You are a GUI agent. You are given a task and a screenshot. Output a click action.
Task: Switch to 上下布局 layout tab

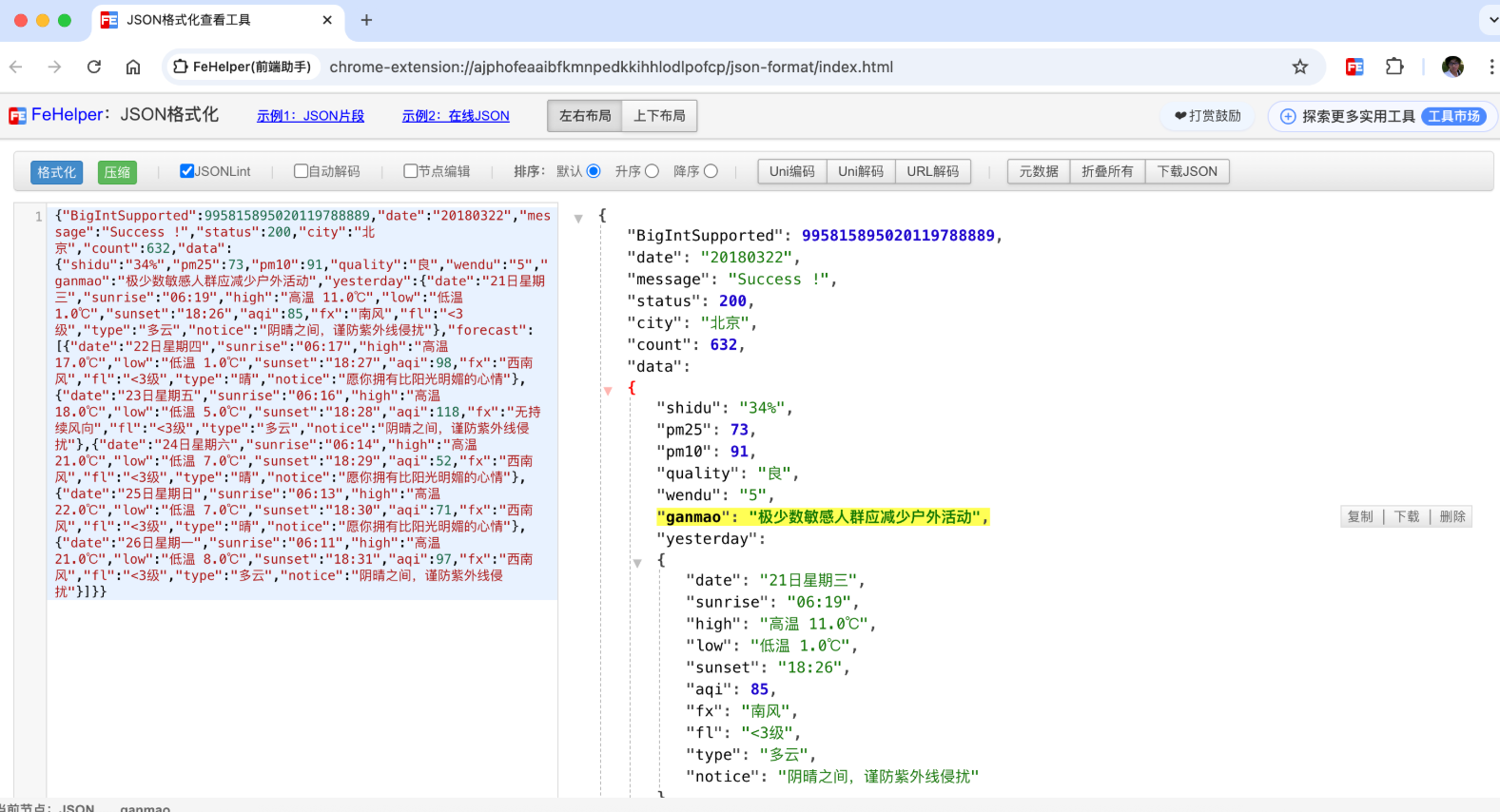pyautogui.click(x=659, y=116)
